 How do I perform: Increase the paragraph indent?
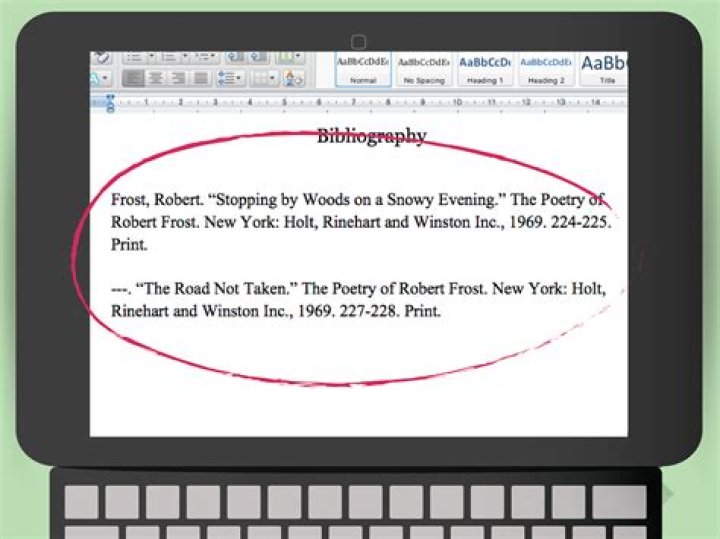[258, 57]
